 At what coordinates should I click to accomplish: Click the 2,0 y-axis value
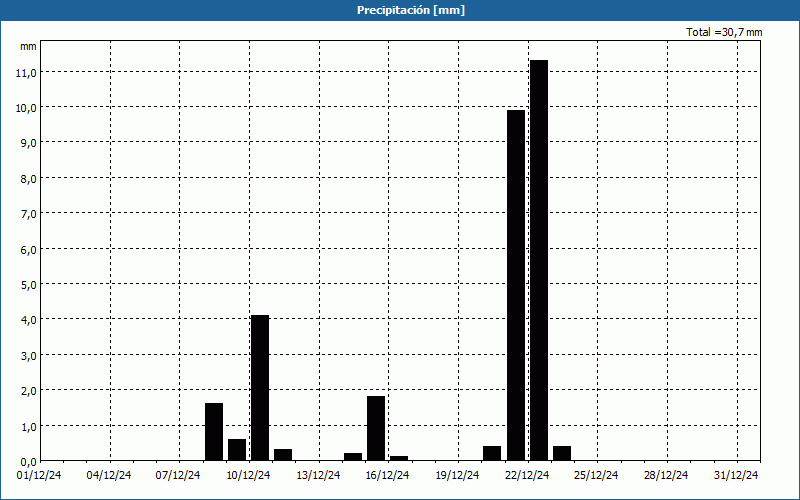click(x=29, y=391)
